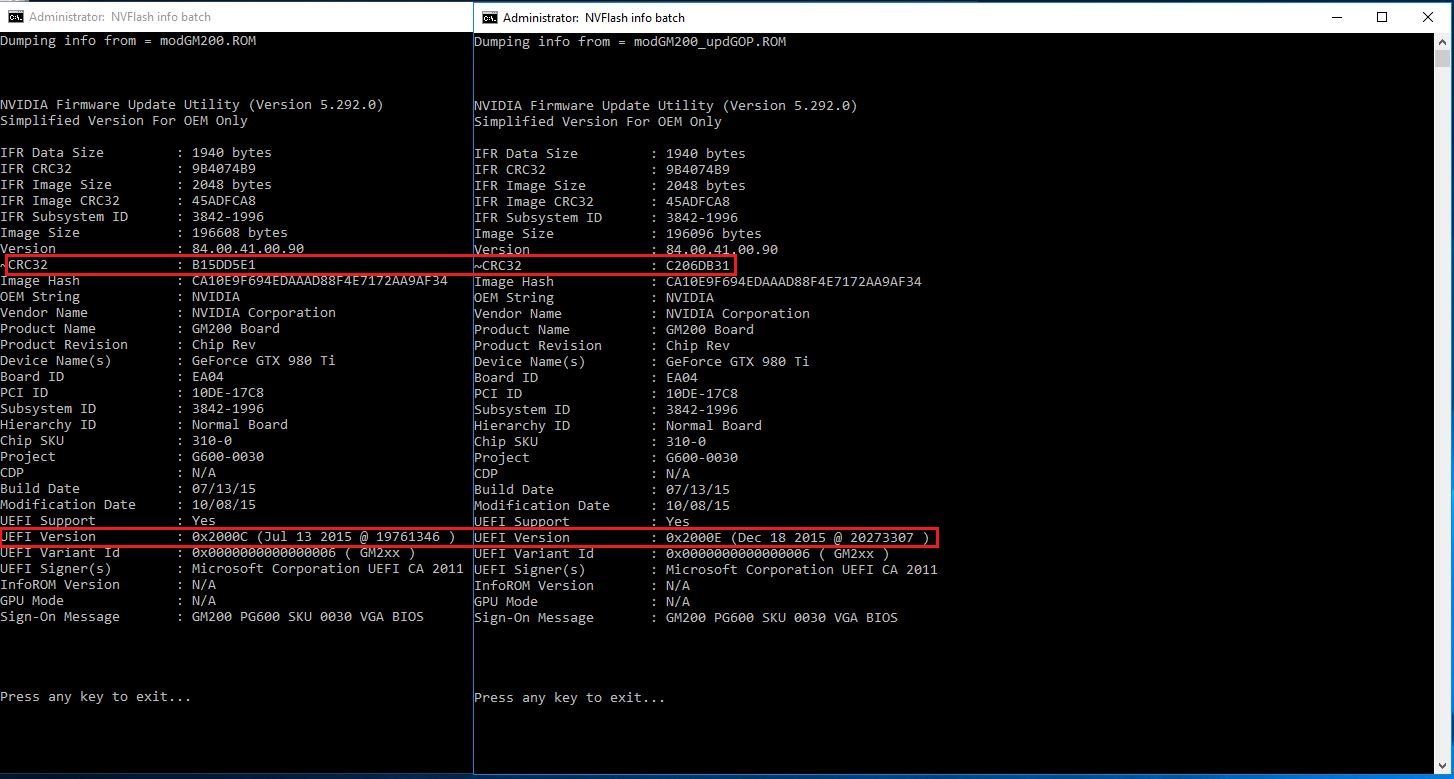Maximize the updGOP.ROM command window

click(1382, 17)
